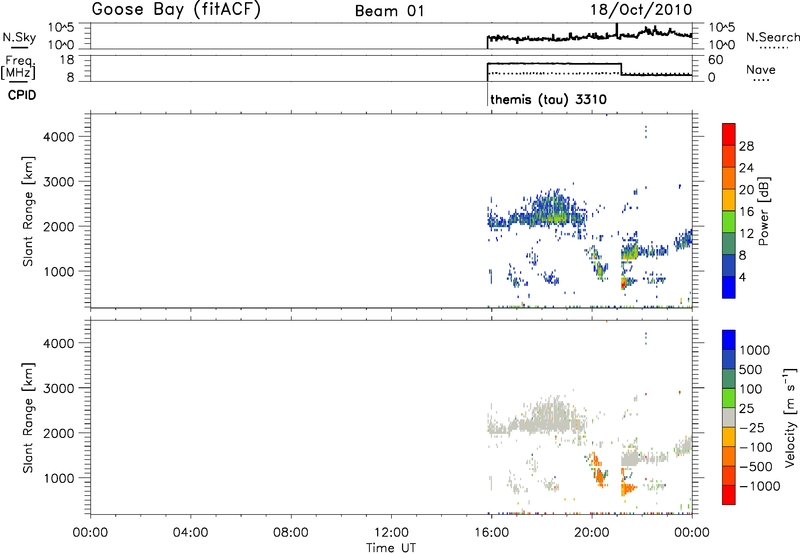The image size is (800, 554).
Task: Click the bottom blue swatch below 4 dB
Action: (729, 287)
